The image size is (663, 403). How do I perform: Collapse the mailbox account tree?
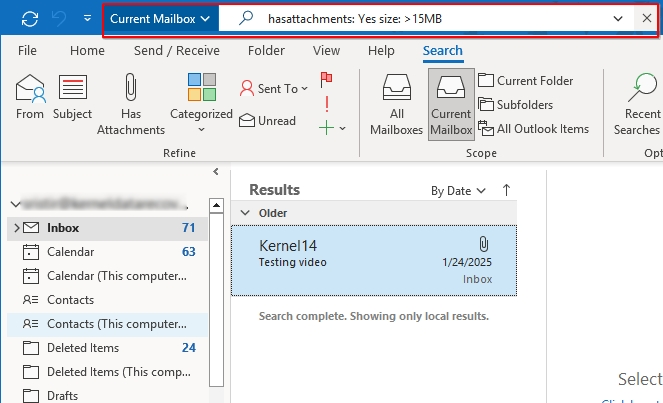[x=16, y=205]
